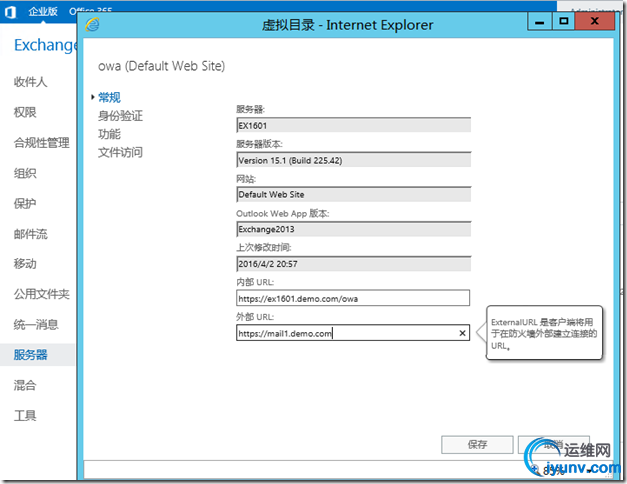Click the owa (Default Web Site) heading
Screen dimensions: 627x484
(x=162, y=66)
